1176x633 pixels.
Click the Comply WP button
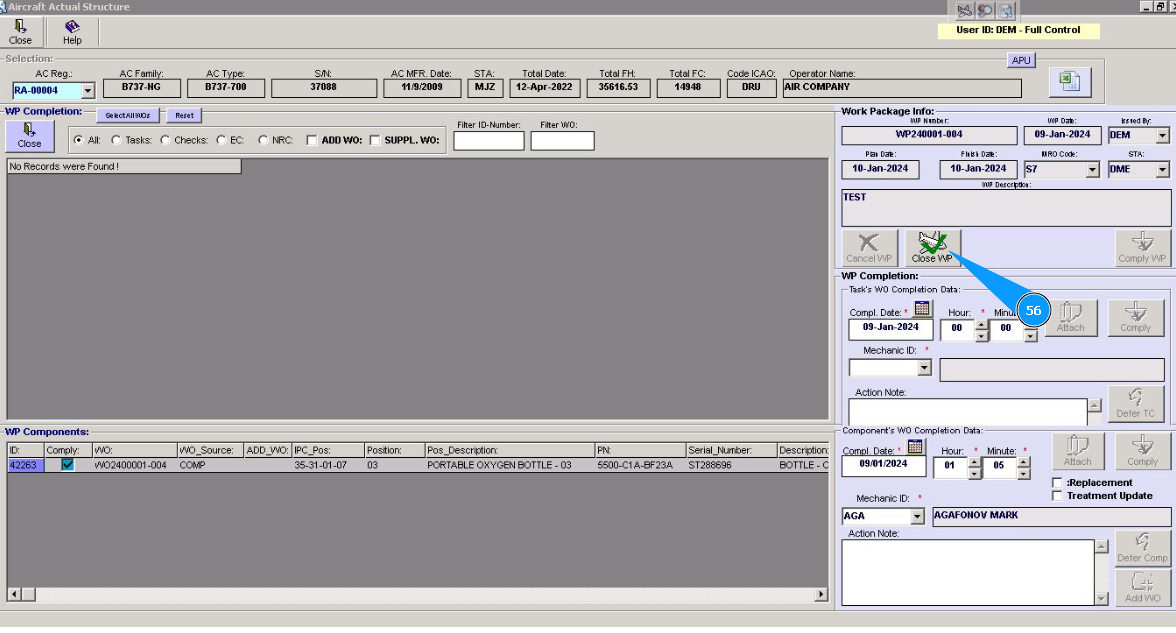coord(1142,248)
